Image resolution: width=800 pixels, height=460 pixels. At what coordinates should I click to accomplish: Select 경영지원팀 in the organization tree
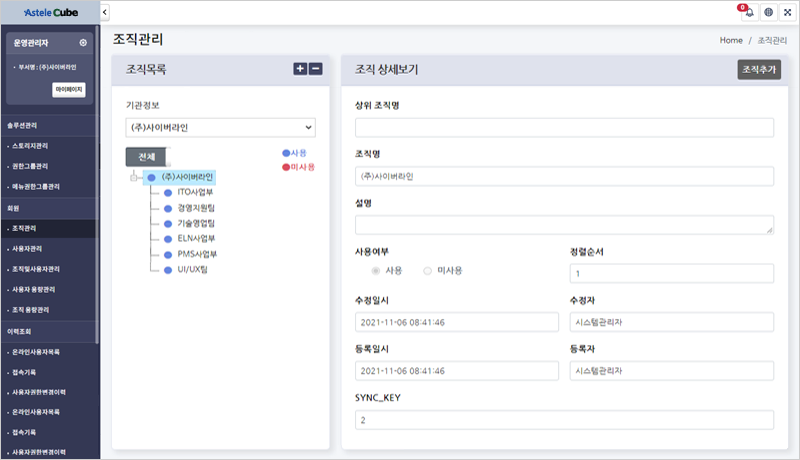coord(196,207)
